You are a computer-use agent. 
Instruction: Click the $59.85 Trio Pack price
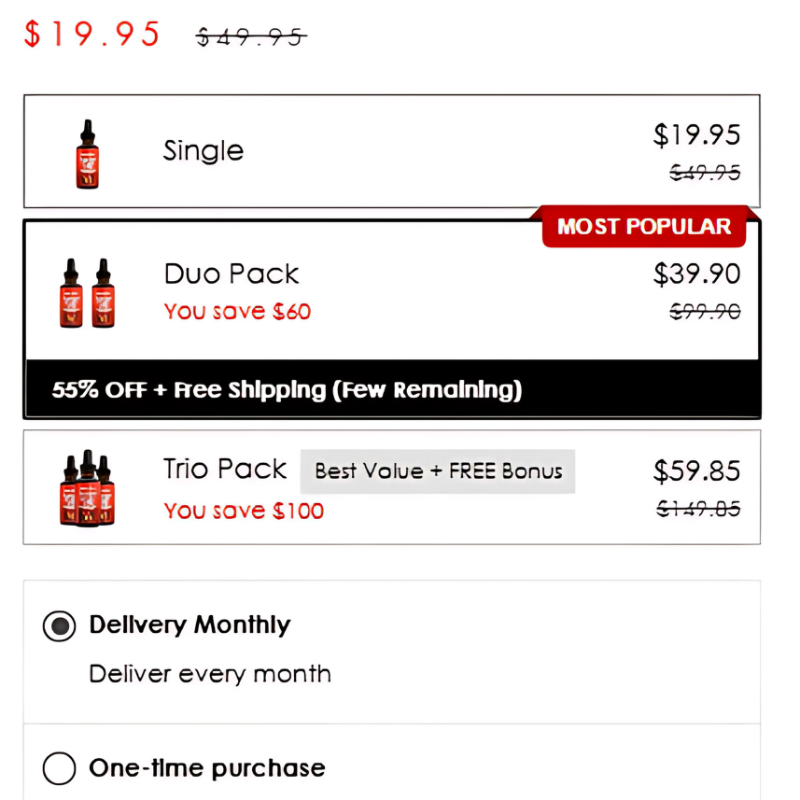(x=696, y=471)
